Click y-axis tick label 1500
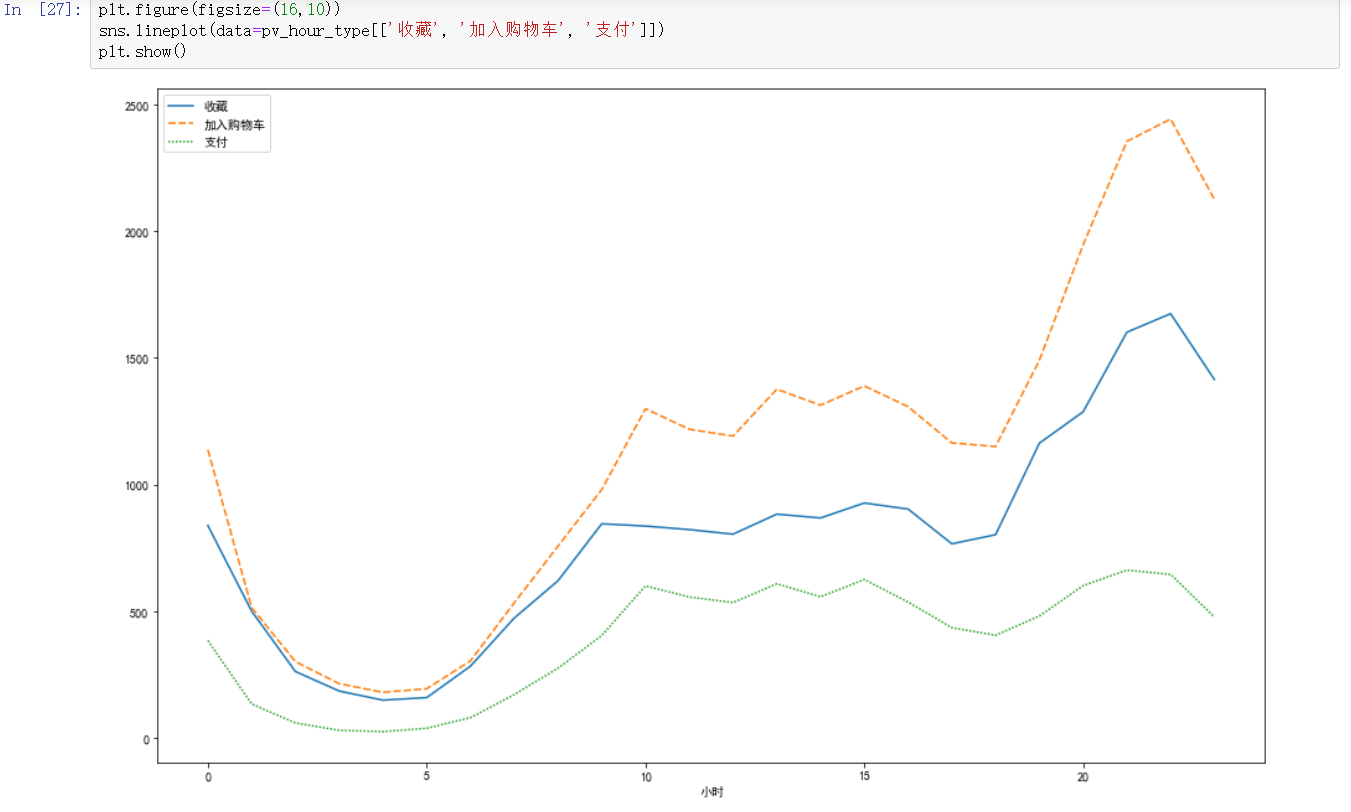This screenshot has width=1351, height=812. pos(136,359)
